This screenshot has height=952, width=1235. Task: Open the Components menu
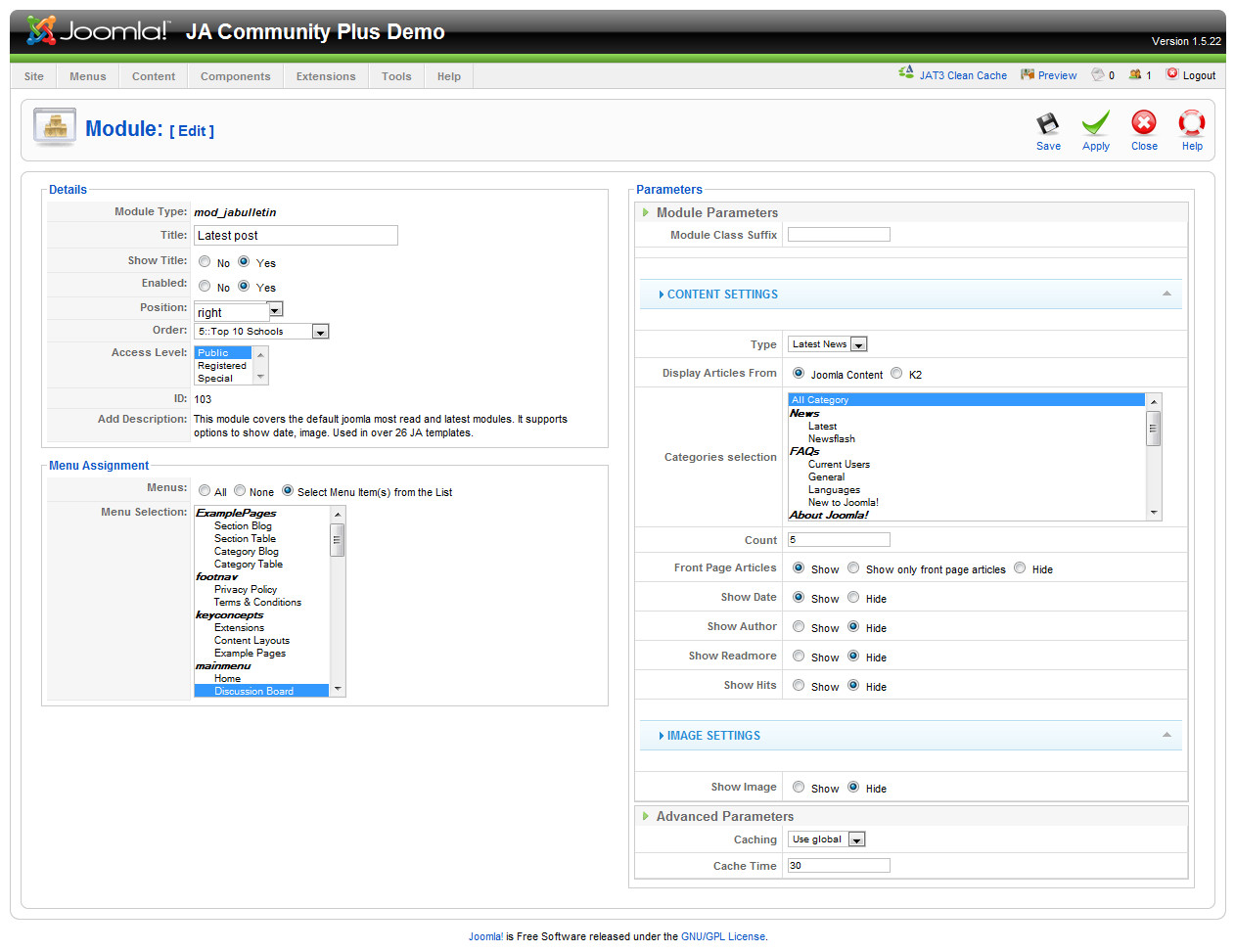pos(235,76)
